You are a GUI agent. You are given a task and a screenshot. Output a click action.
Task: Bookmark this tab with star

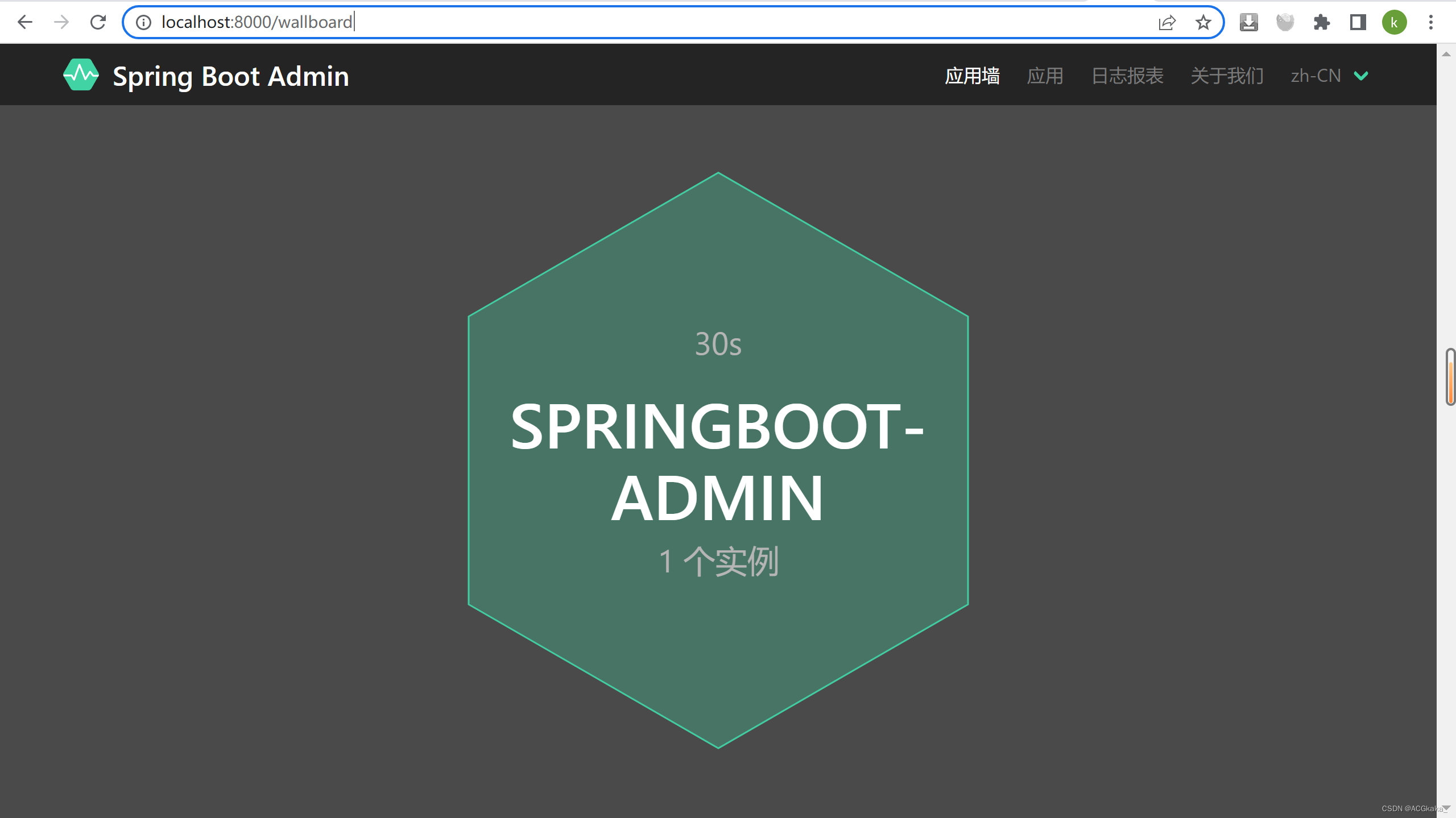(1203, 22)
